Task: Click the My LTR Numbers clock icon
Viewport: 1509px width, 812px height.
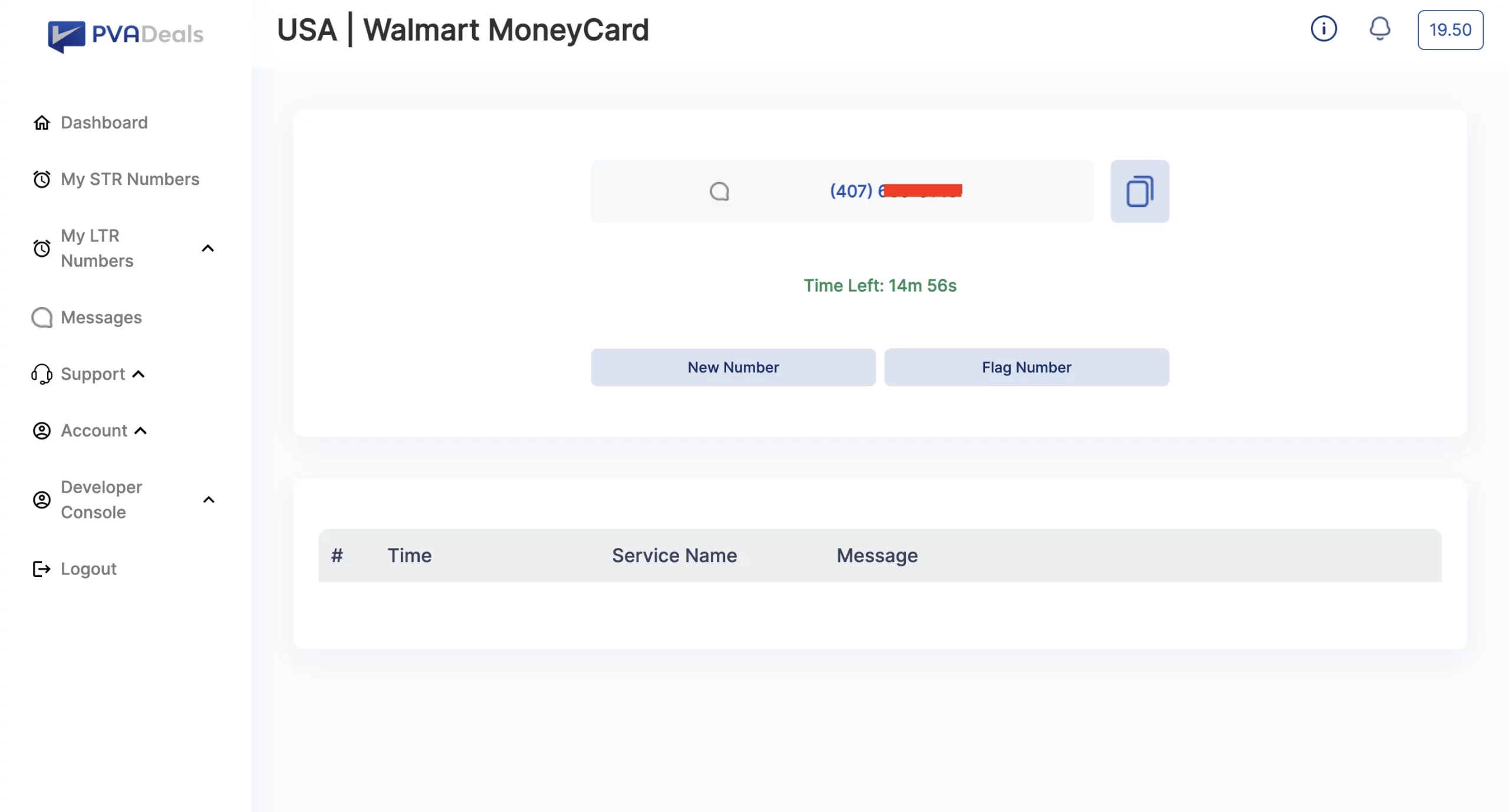Action: click(x=41, y=248)
